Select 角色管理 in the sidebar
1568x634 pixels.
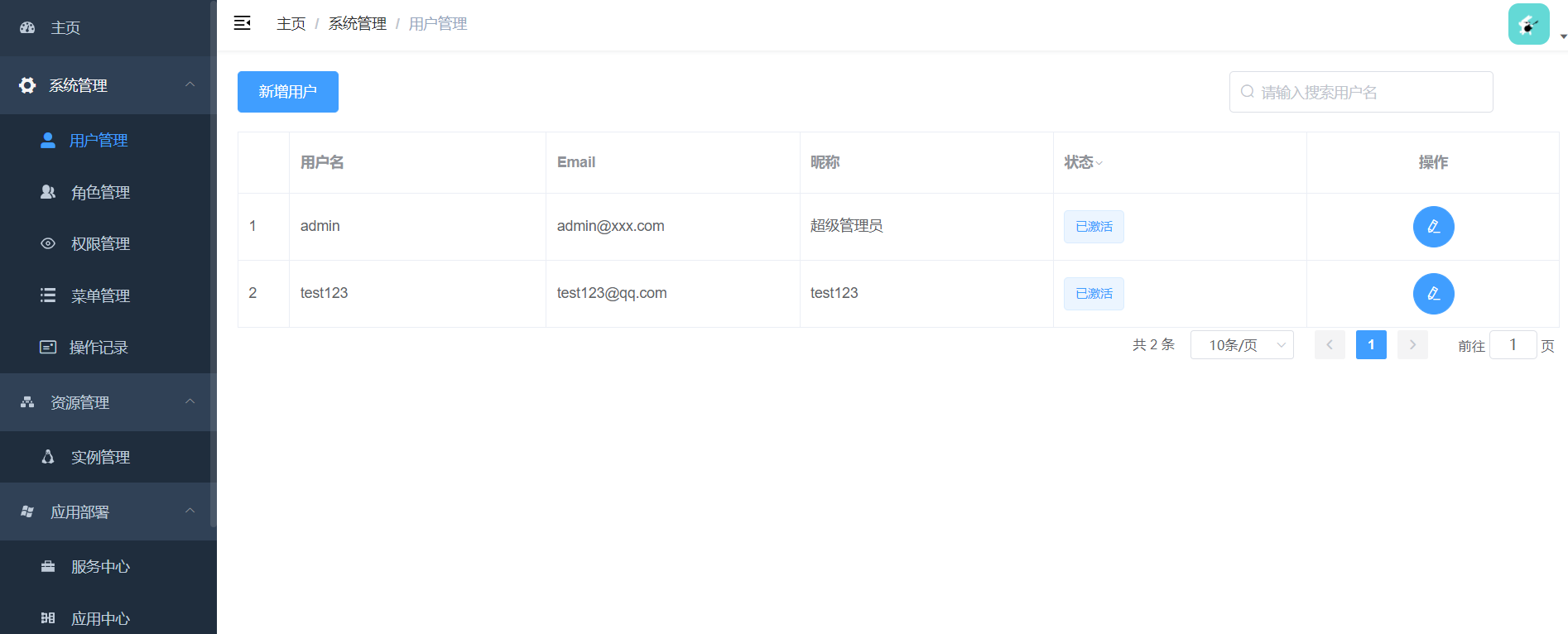click(108, 192)
